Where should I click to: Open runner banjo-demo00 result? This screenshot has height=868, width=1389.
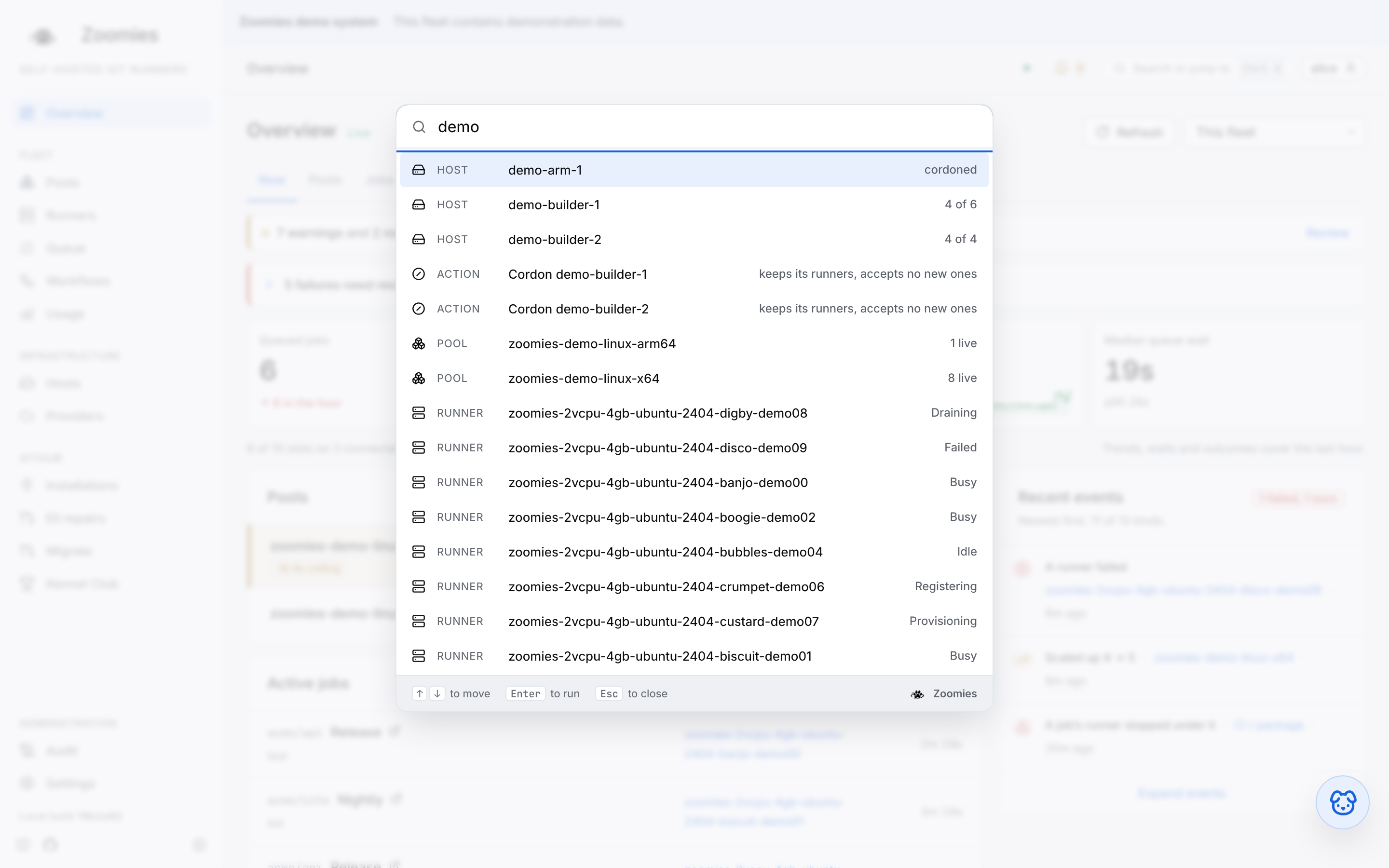click(694, 482)
